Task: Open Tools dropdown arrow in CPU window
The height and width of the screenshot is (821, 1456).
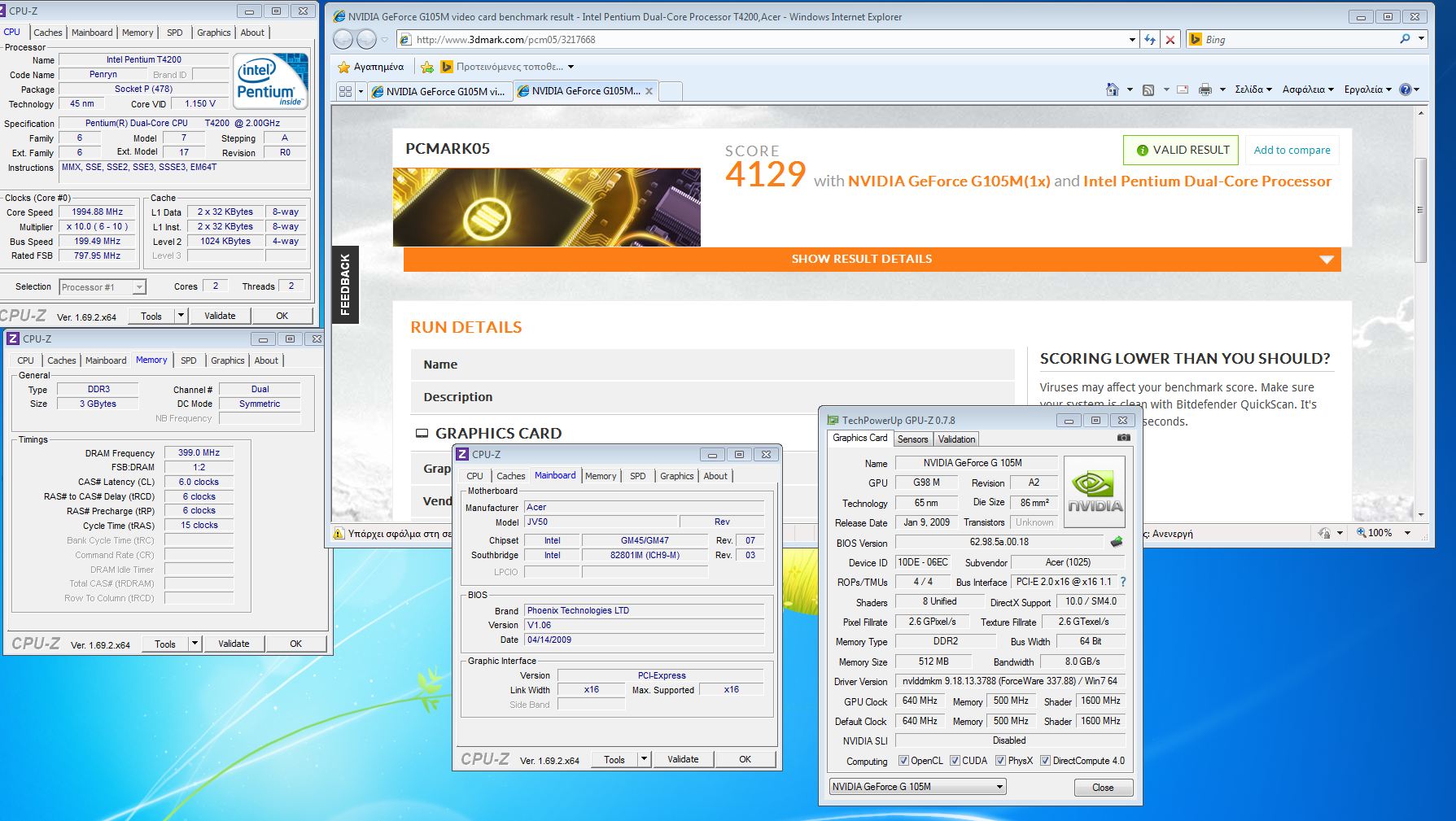Action: point(181,316)
